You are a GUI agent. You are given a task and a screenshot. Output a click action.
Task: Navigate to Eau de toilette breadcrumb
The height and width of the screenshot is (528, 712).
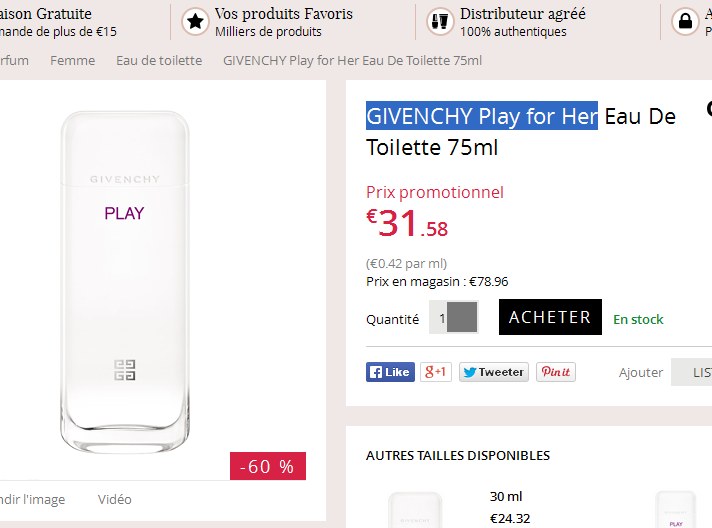tap(159, 60)
